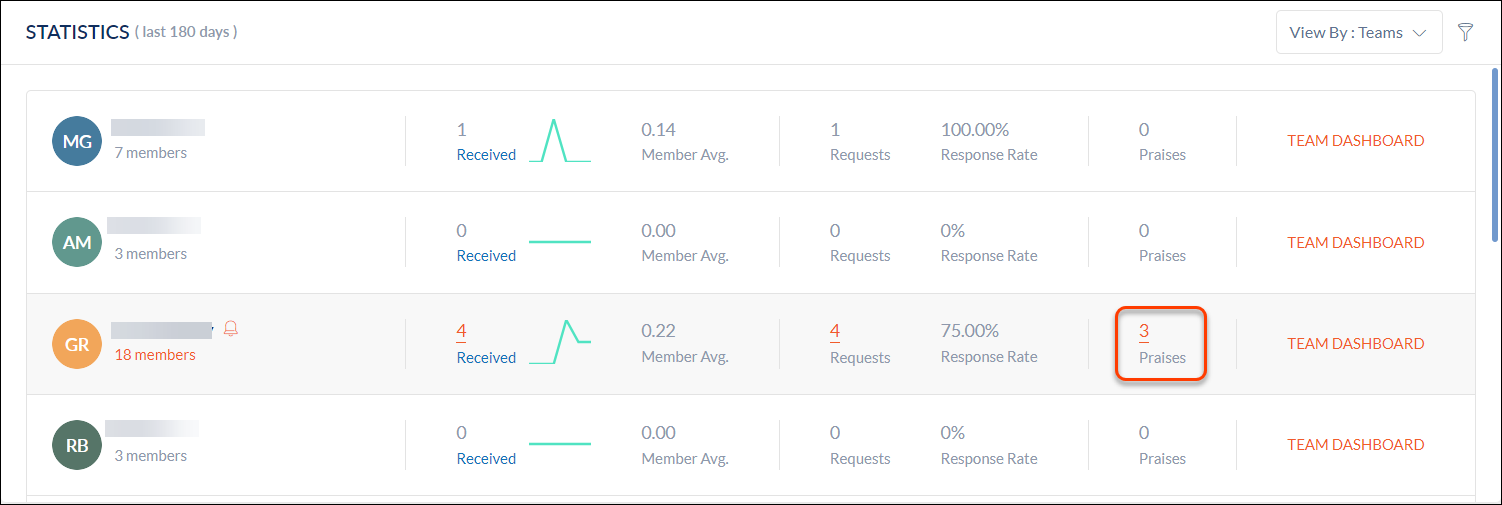Screen dimensions: 1502x505
Task: Click the 75.00% Response Rate value
Action: click(x=970, y=331)
